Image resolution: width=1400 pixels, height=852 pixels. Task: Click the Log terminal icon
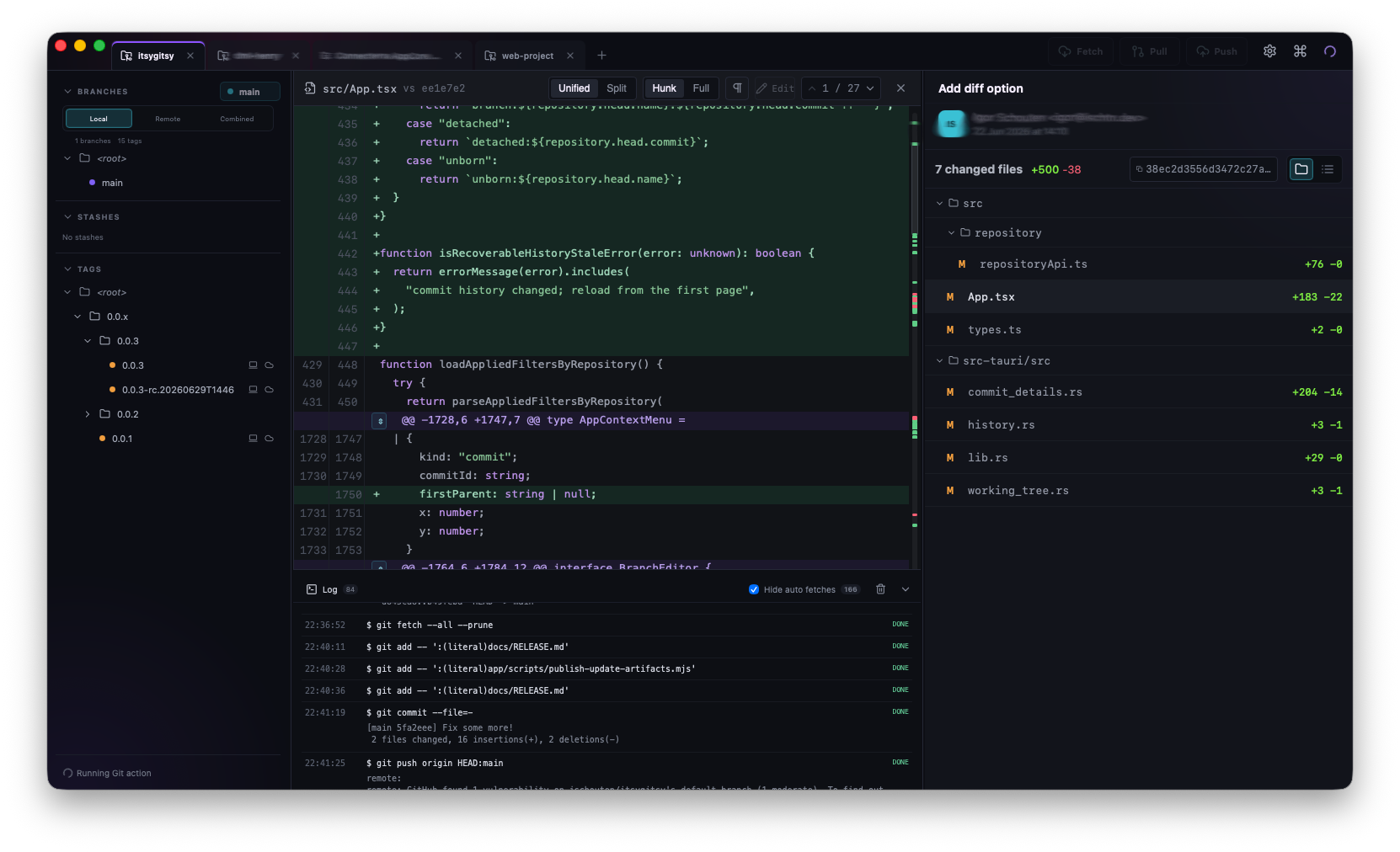pos(312,589)
